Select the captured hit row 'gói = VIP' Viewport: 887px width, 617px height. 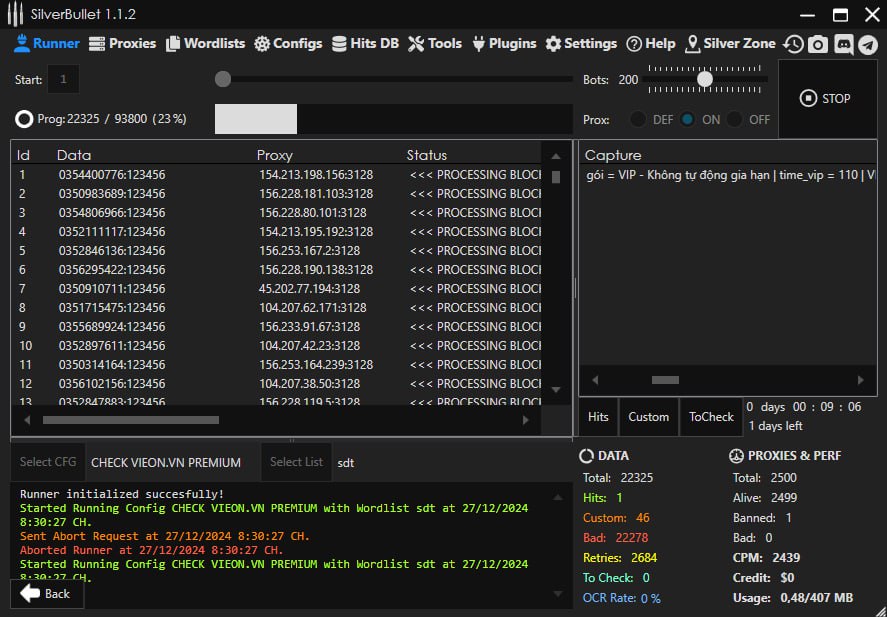click(728, 175)
